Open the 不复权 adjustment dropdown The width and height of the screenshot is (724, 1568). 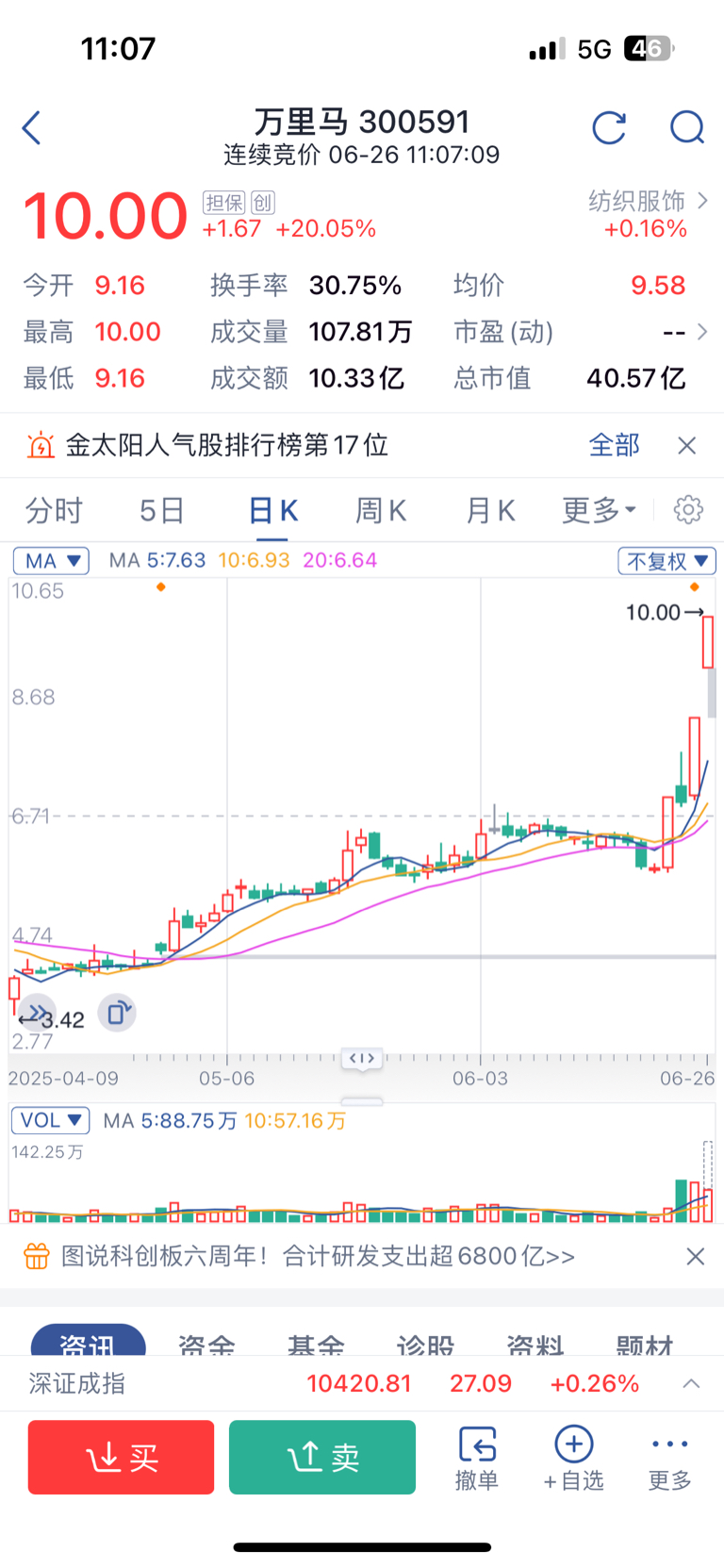[x=666, y=561]
